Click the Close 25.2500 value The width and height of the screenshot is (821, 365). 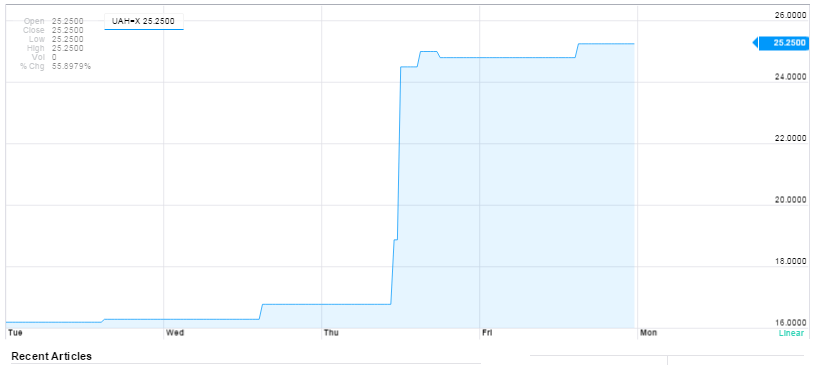click(x=68, y=30)
